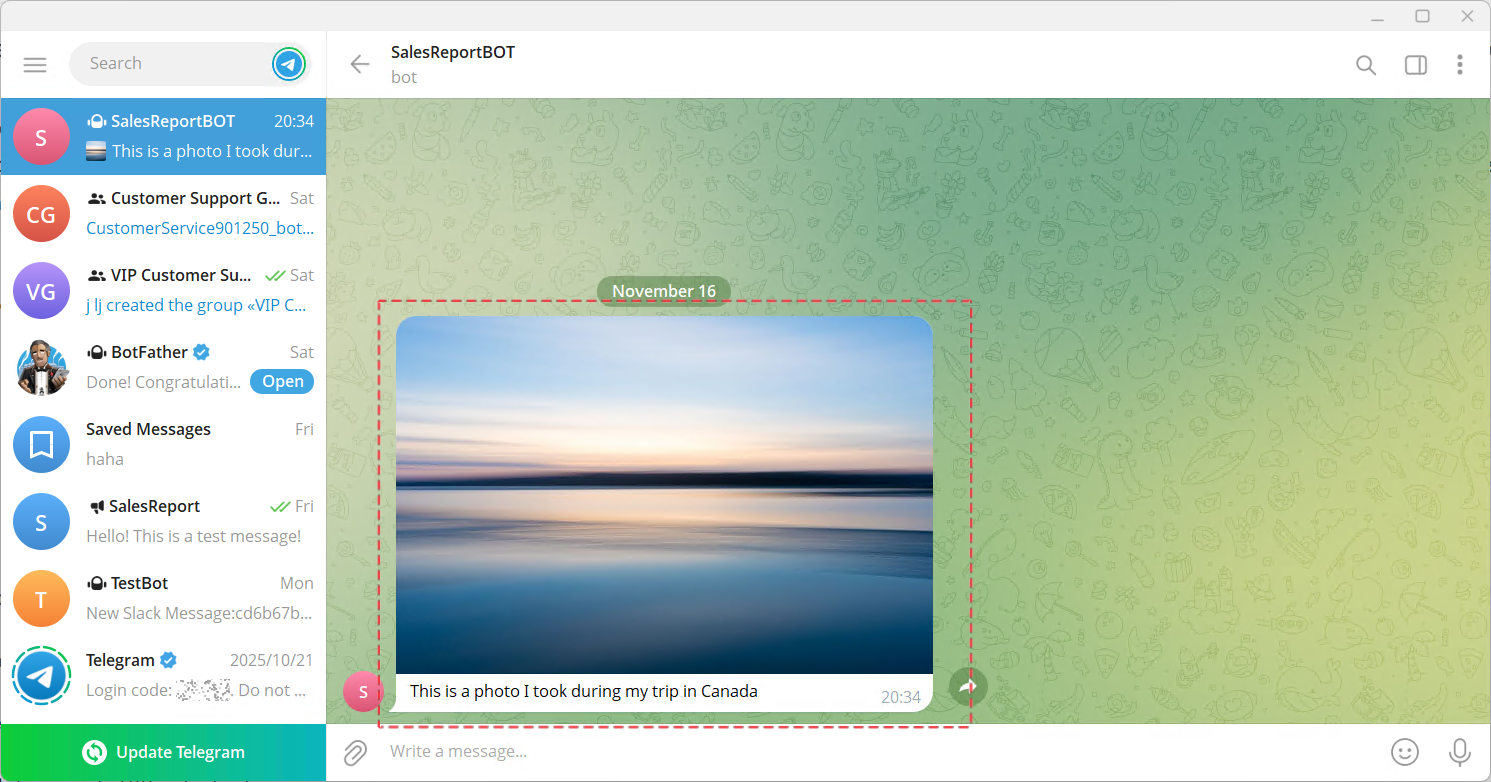Open the hamburger main menu
1491x782 pixels.
pyautogui.click(x=35, y=65)
